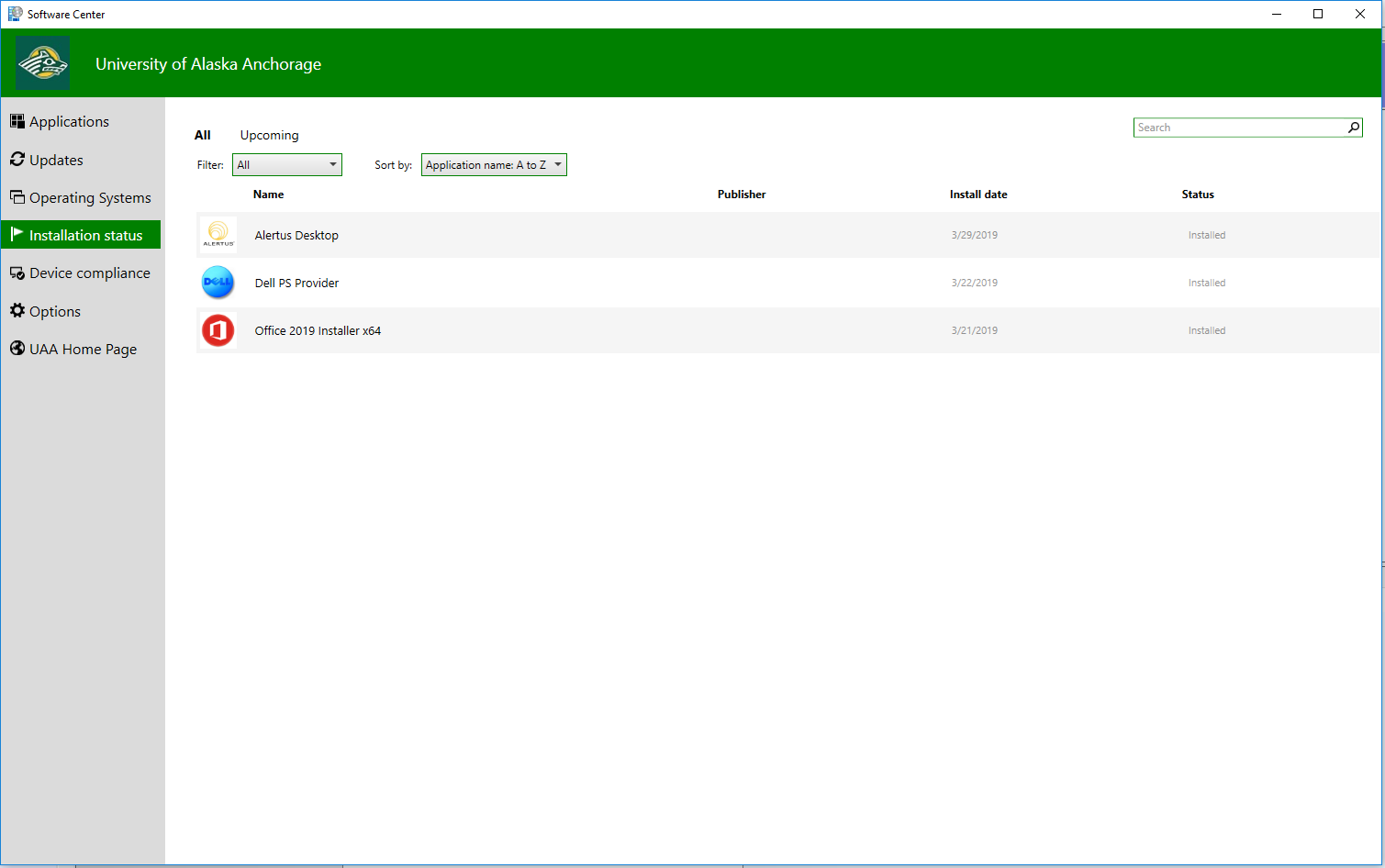Click the UAA Home Page globe icon
Screen dimensions: 1385x868
[x=17, y=349]
